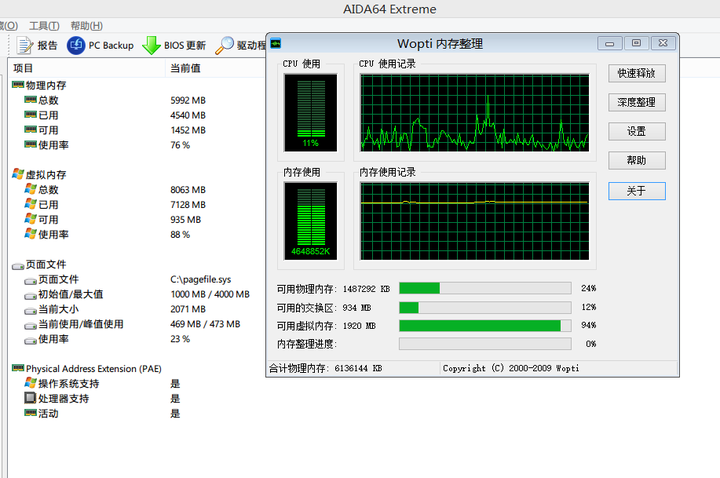Click the 关于 about button
The height and width of the screenshot is (478, 720).
(636, 191)
